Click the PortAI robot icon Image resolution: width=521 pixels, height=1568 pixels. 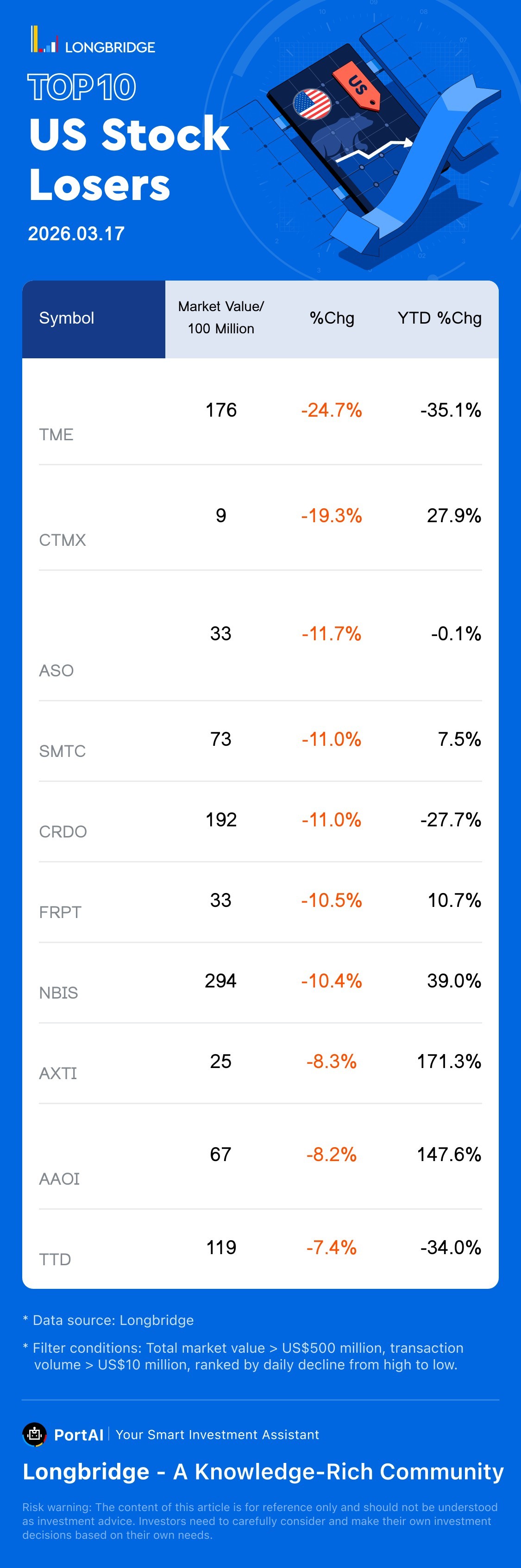click(x=35, y=1434)
